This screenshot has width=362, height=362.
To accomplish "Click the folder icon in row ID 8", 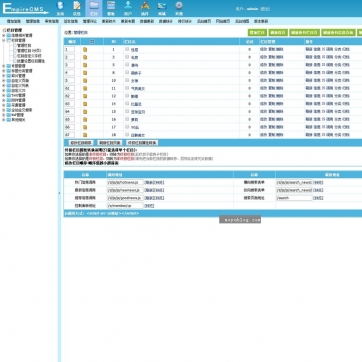I will (85, 73).
